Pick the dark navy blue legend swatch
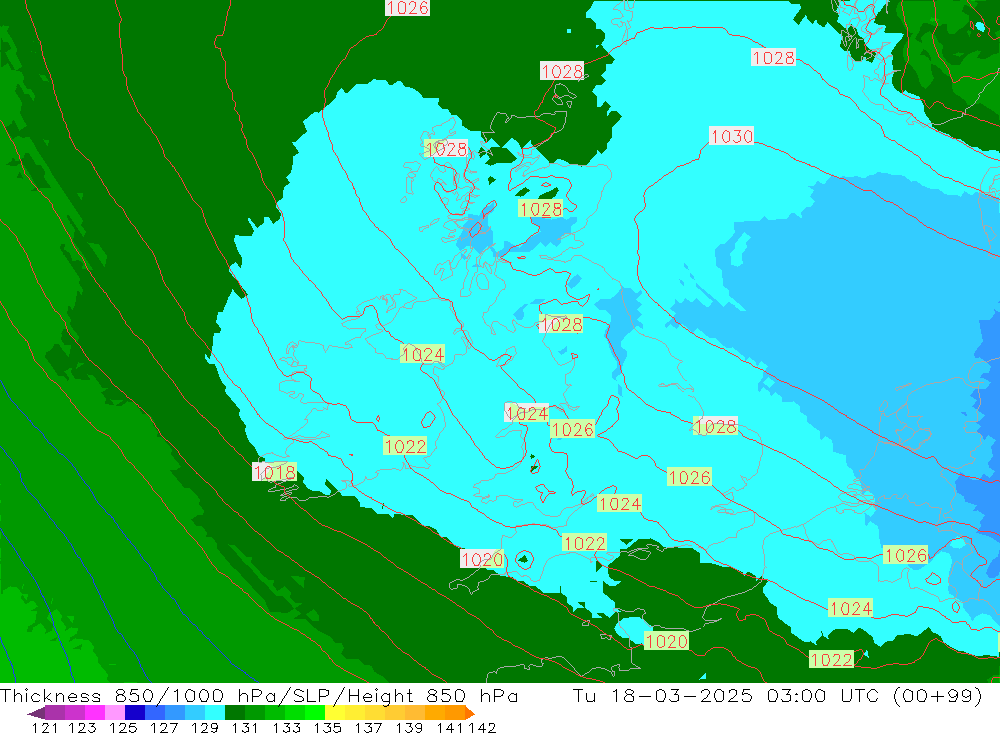Image resolution: width=1000 pixels, height=733 pixels. point(135,712)
